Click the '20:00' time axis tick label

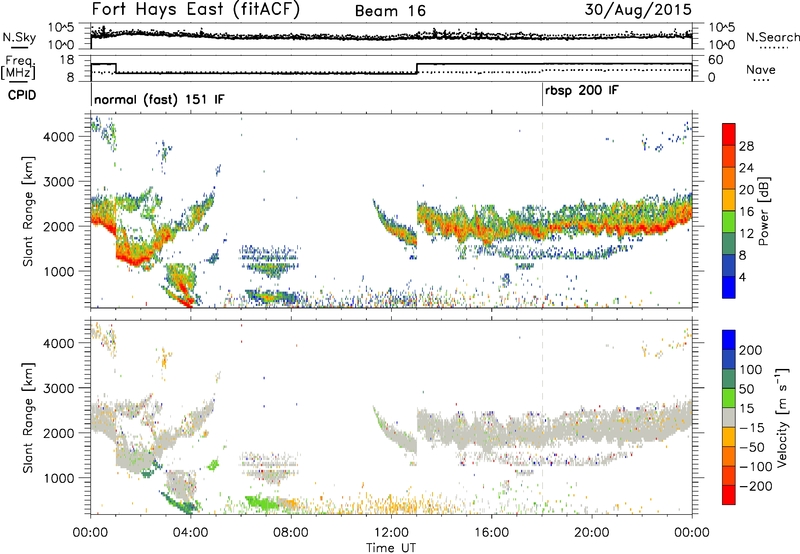tap(592, 533)
